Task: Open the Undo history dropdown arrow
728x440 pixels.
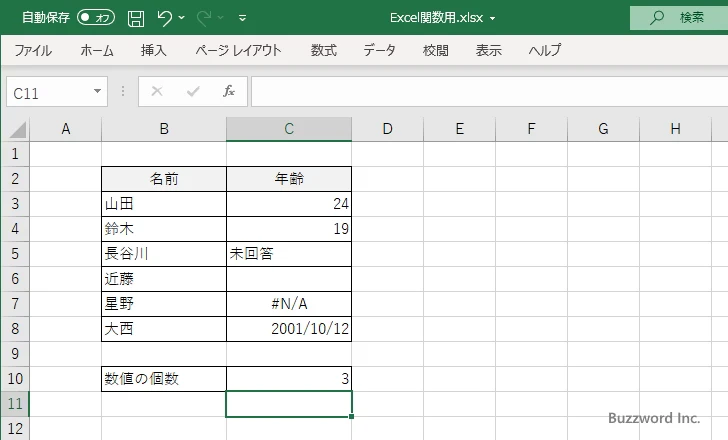Action: 182,18
